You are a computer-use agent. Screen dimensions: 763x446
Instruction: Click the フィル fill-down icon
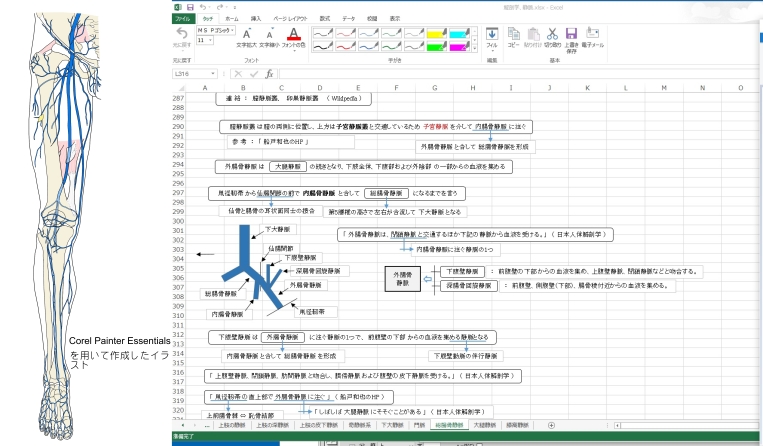tap(491, 33)
